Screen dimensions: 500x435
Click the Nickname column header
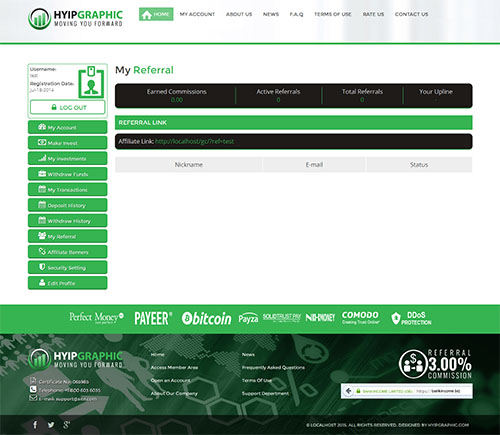[x=189, y=165]
